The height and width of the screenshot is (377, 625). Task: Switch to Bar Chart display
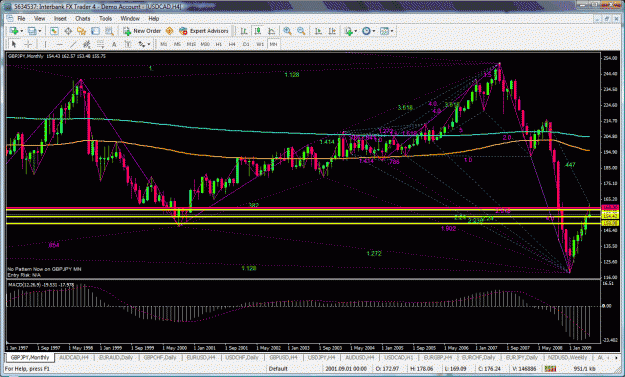point(244,31)
